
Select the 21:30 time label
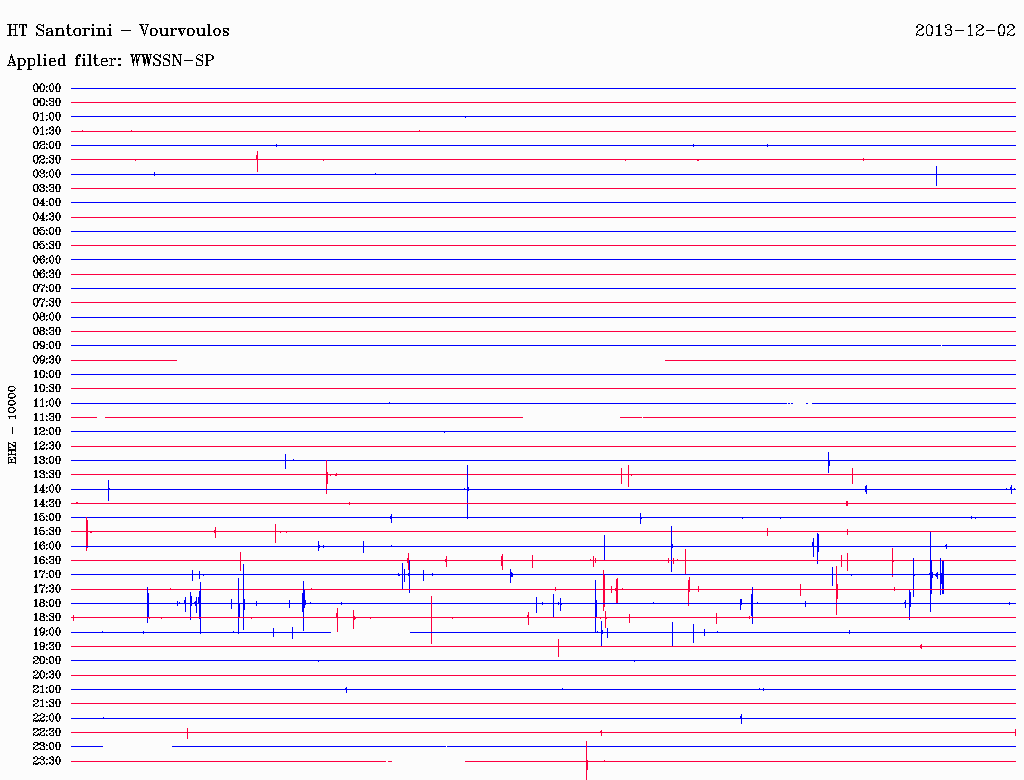click(47, 704)
